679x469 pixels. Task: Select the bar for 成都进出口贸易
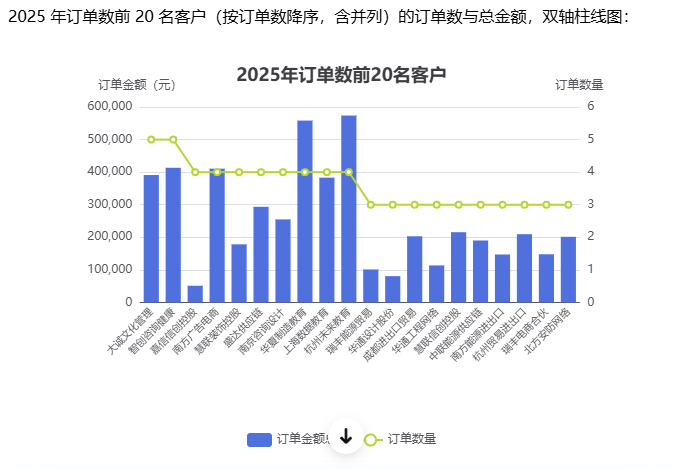(x=414, y=269)
